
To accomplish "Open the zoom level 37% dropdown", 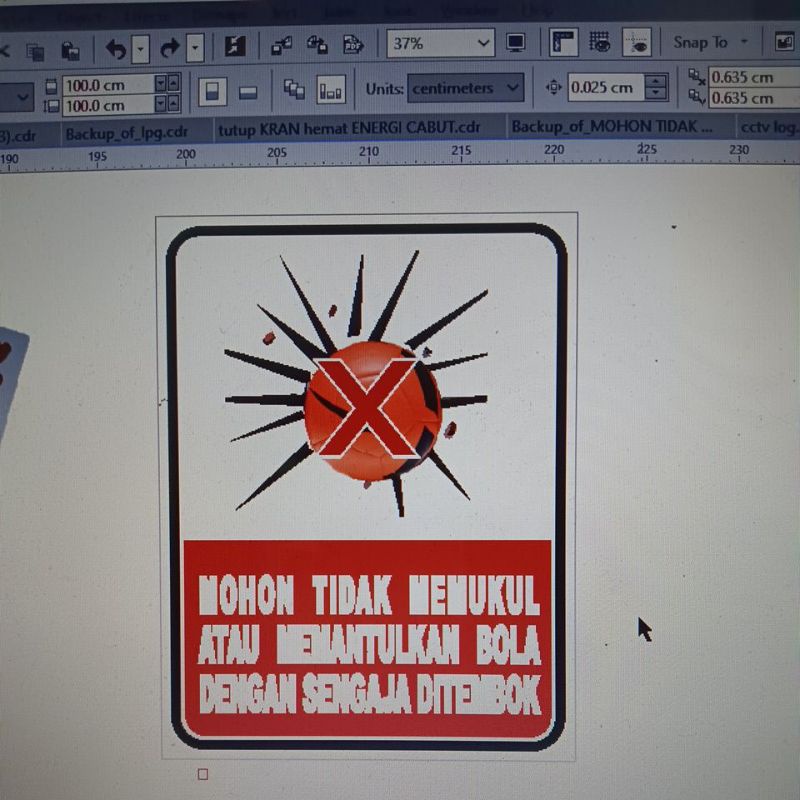I will pos(484,44).
